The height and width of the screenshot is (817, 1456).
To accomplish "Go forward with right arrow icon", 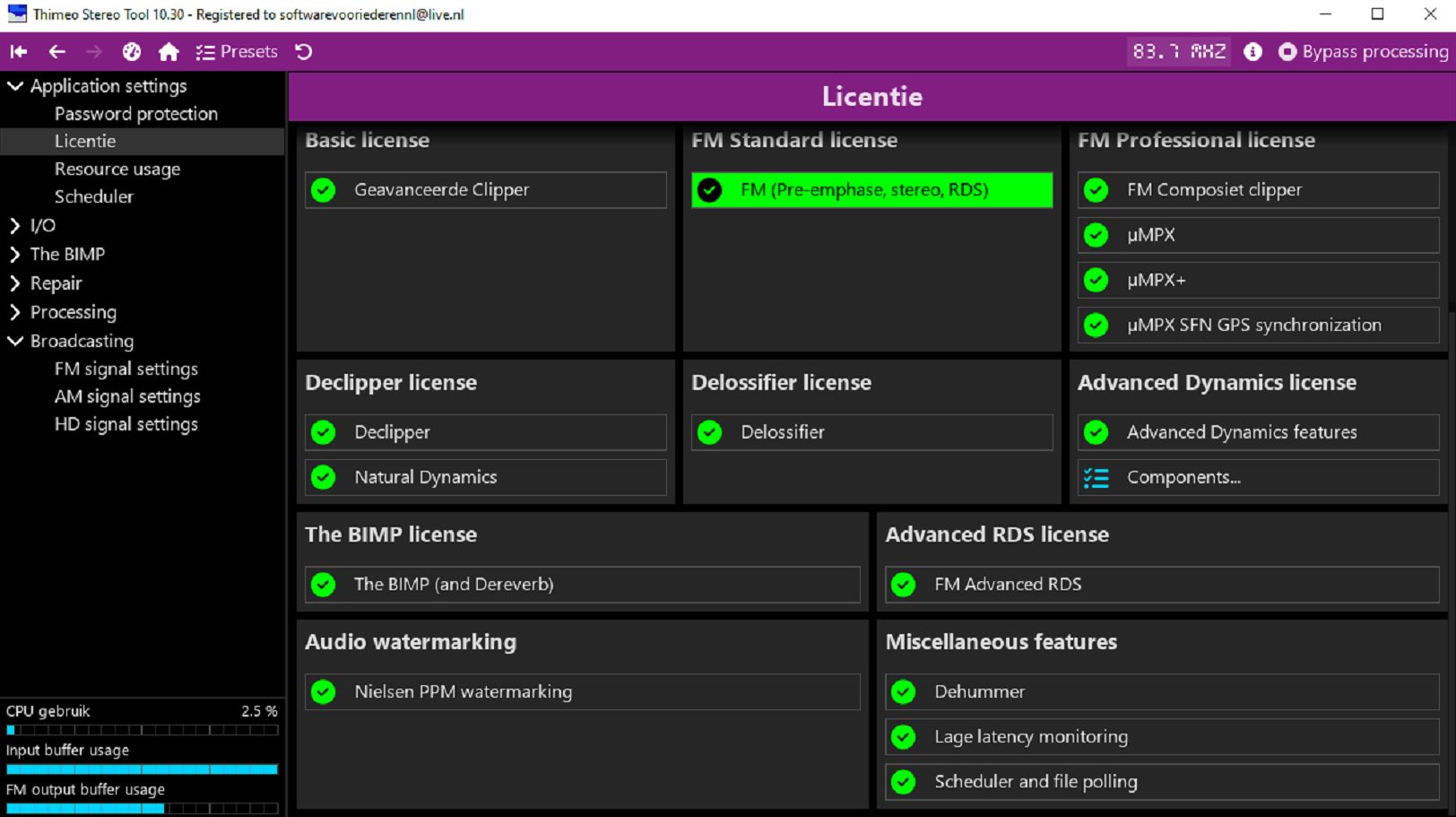I will point(94,52).
